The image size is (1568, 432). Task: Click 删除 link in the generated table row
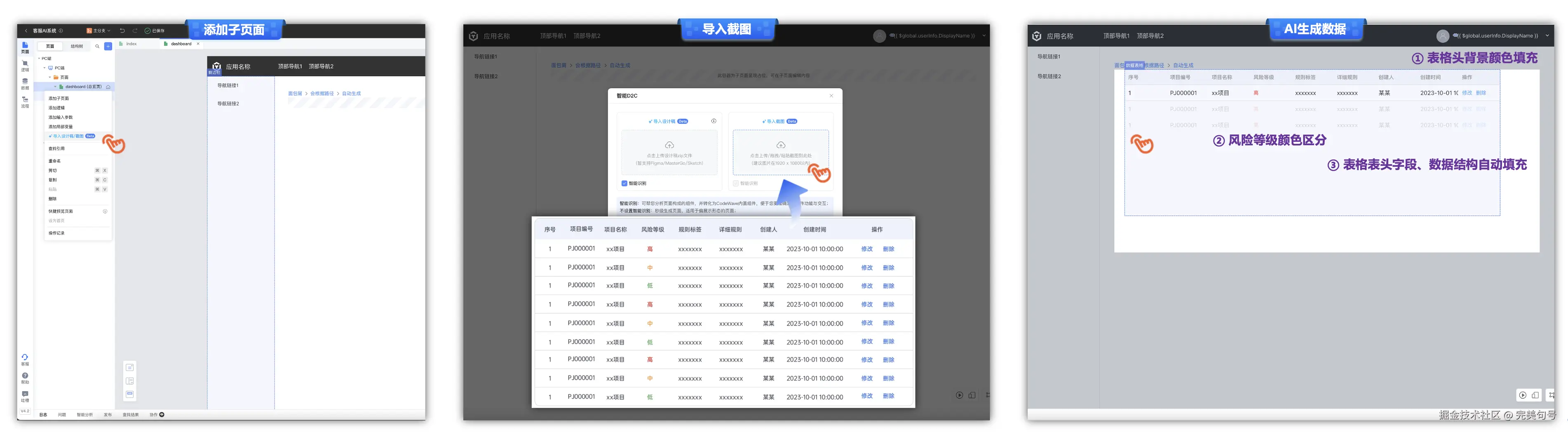click(1481, 93)
